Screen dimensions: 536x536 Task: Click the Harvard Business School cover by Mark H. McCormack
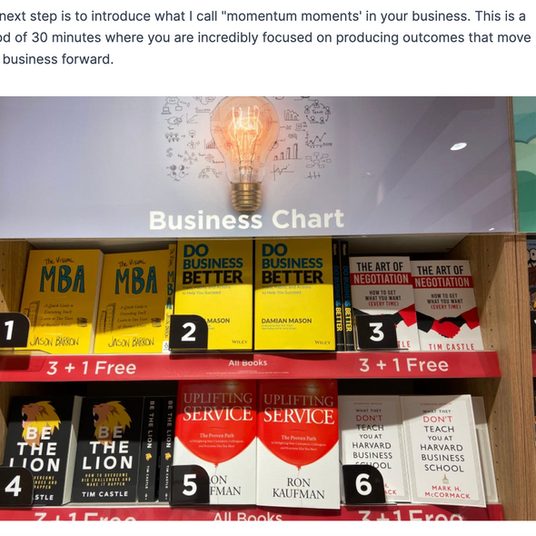[443, 450]
